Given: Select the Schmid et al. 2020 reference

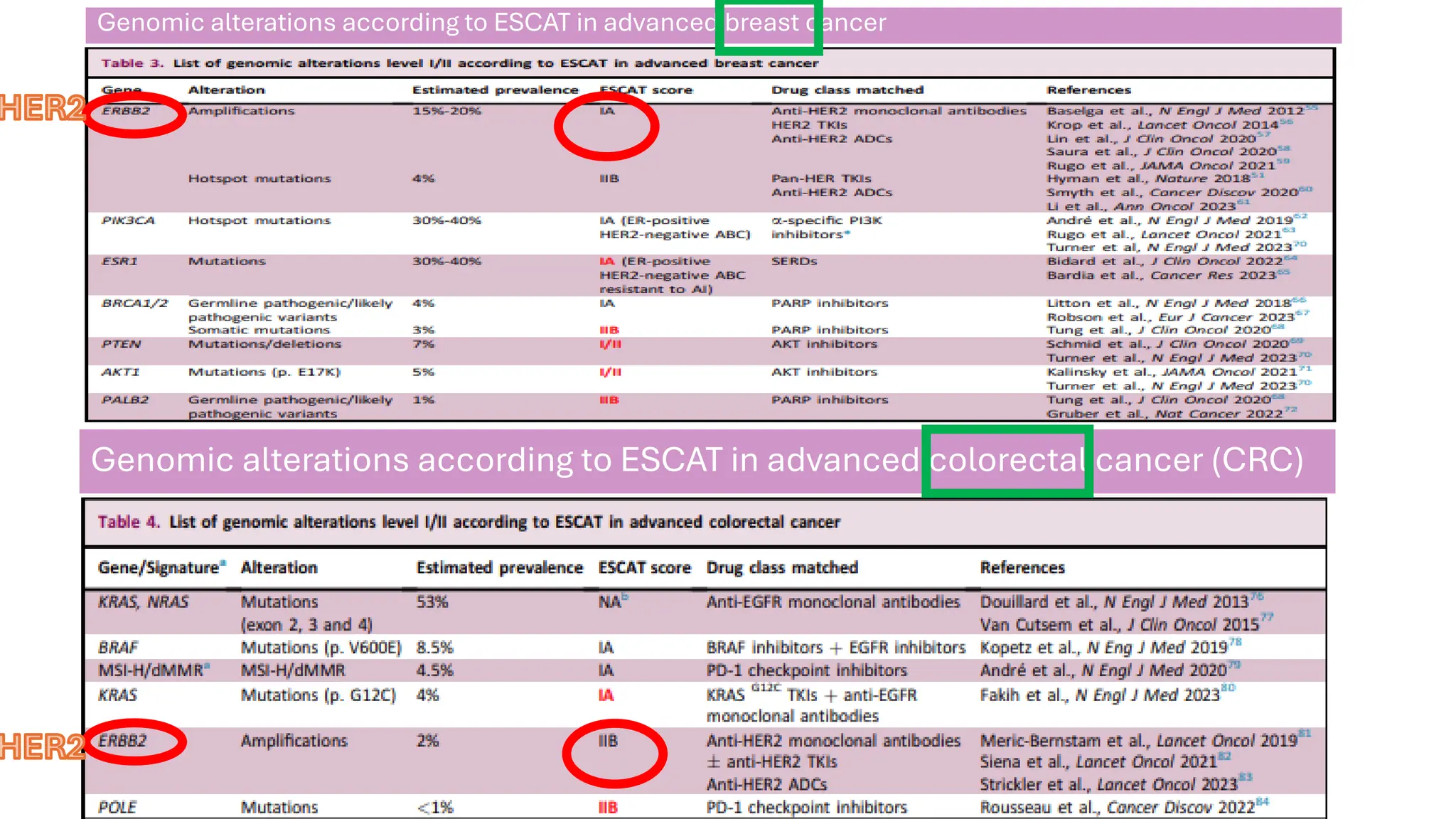Looking at the screenshot, I should (1174, 344).
